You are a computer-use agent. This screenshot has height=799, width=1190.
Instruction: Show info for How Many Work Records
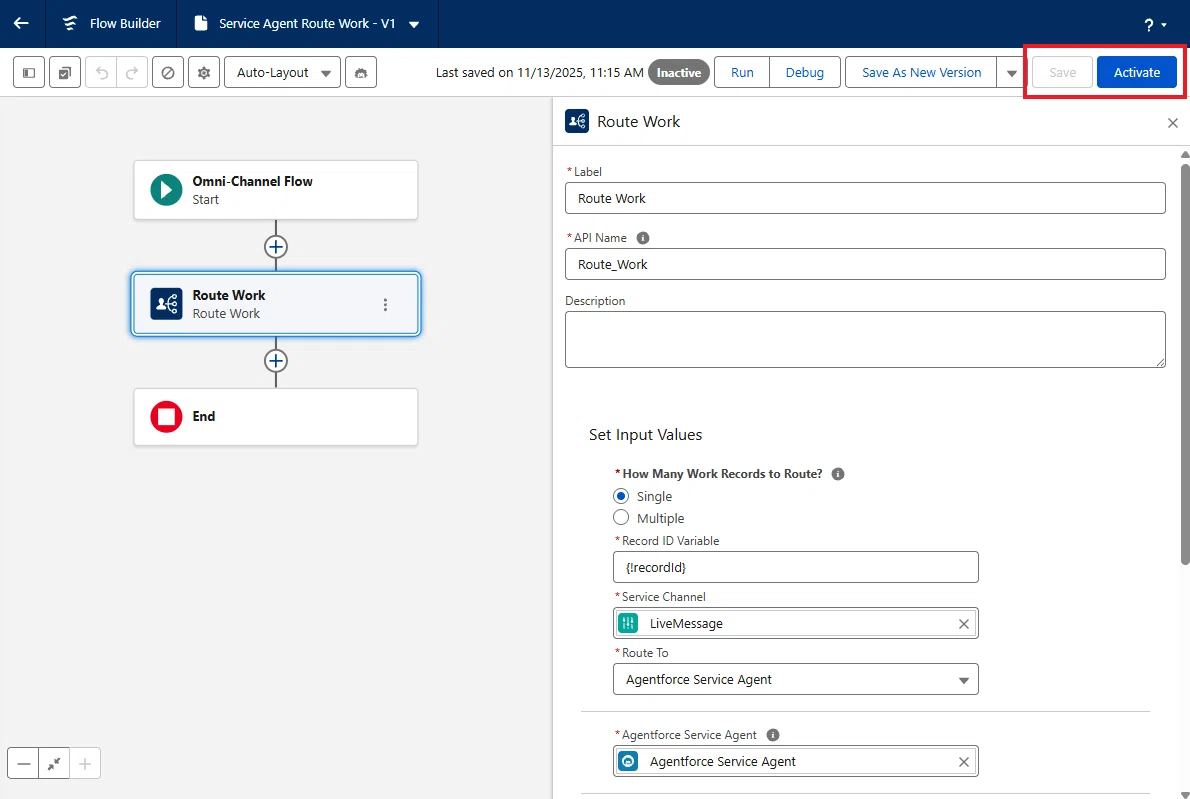pyautogui.click(x=838, y=473)
